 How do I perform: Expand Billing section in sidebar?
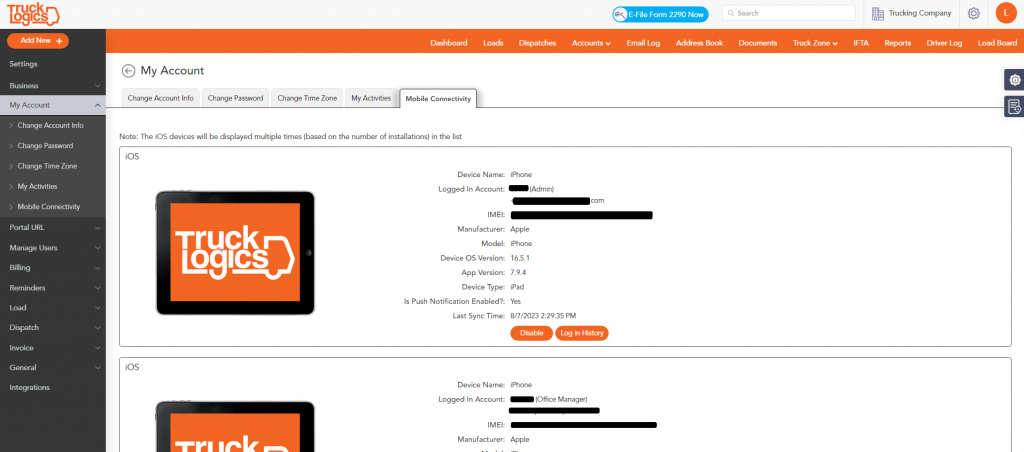tap(53, 267)
